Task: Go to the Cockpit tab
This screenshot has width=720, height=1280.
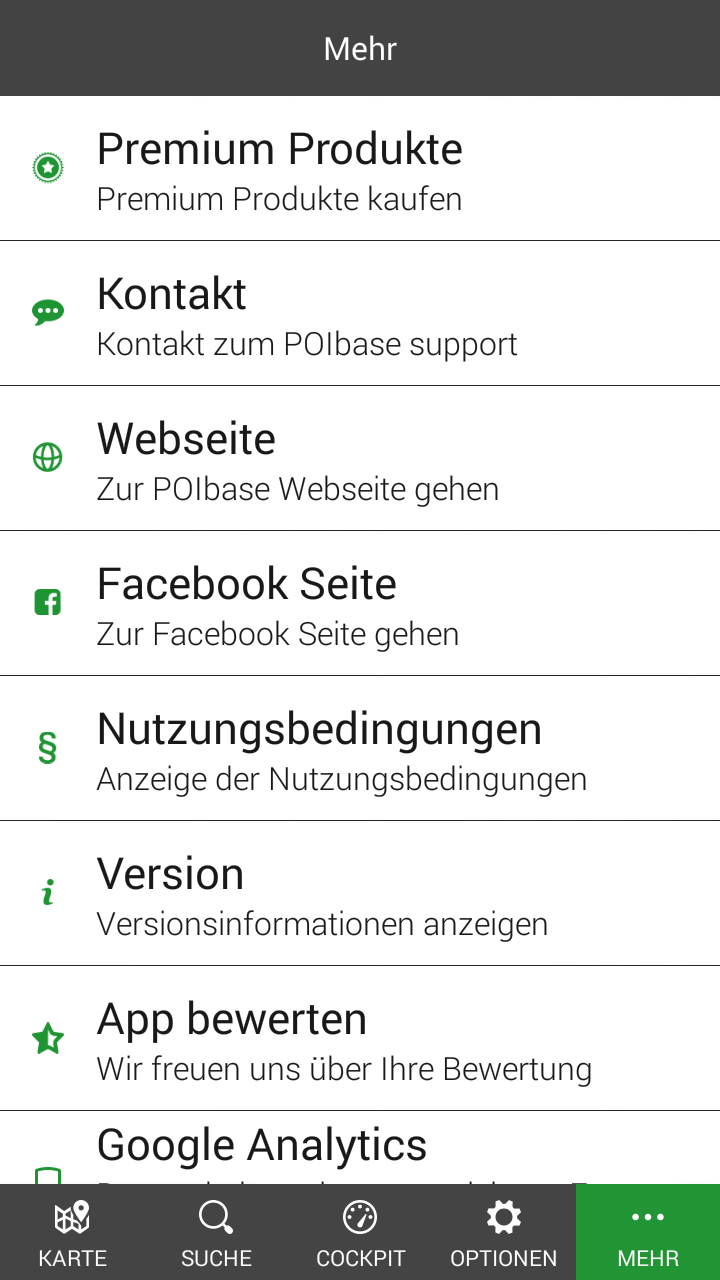Action: tap(360, 1233)
